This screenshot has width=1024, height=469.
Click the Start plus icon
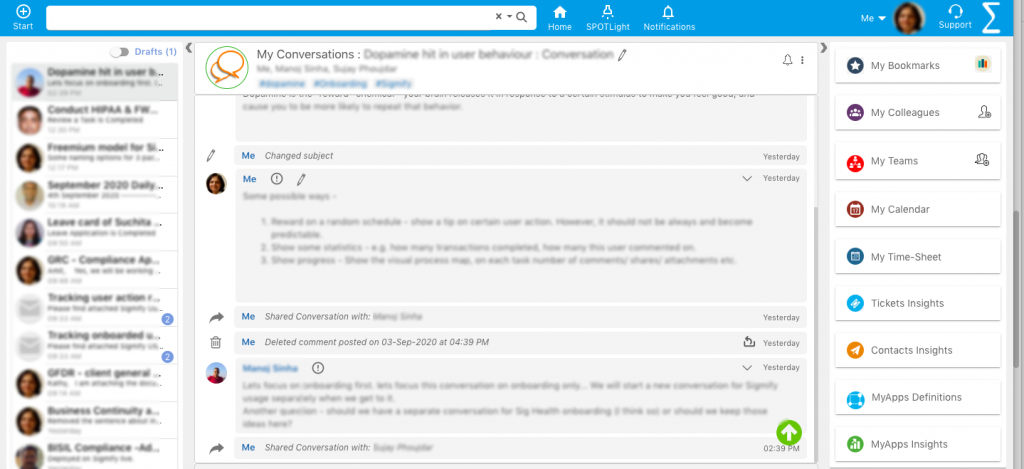pyautogui.click(x=23, y=11)
